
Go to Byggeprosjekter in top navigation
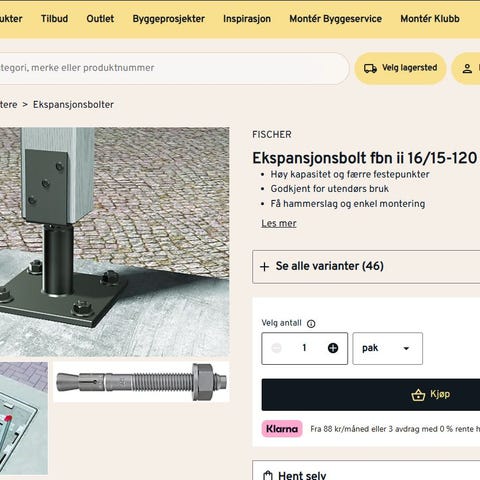pyautogui.click(x=169, y=19)
